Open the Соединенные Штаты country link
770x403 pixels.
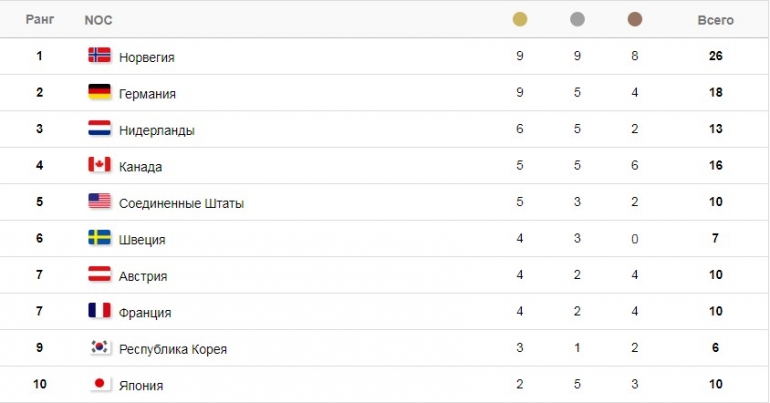click(181, 203)
